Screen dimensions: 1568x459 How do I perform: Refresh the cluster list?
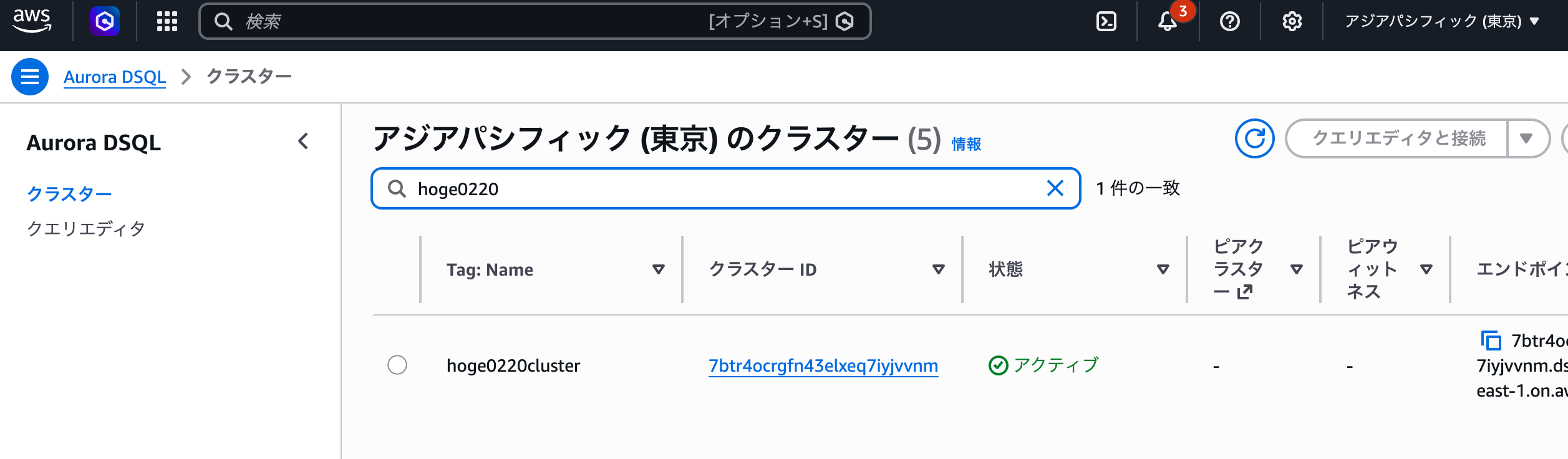1255,138
